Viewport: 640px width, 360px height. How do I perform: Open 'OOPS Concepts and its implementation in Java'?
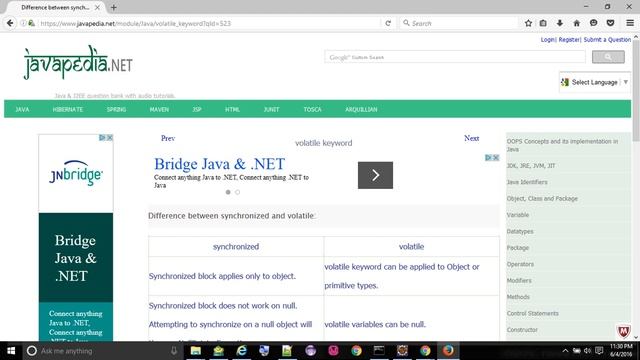(562, 145)
